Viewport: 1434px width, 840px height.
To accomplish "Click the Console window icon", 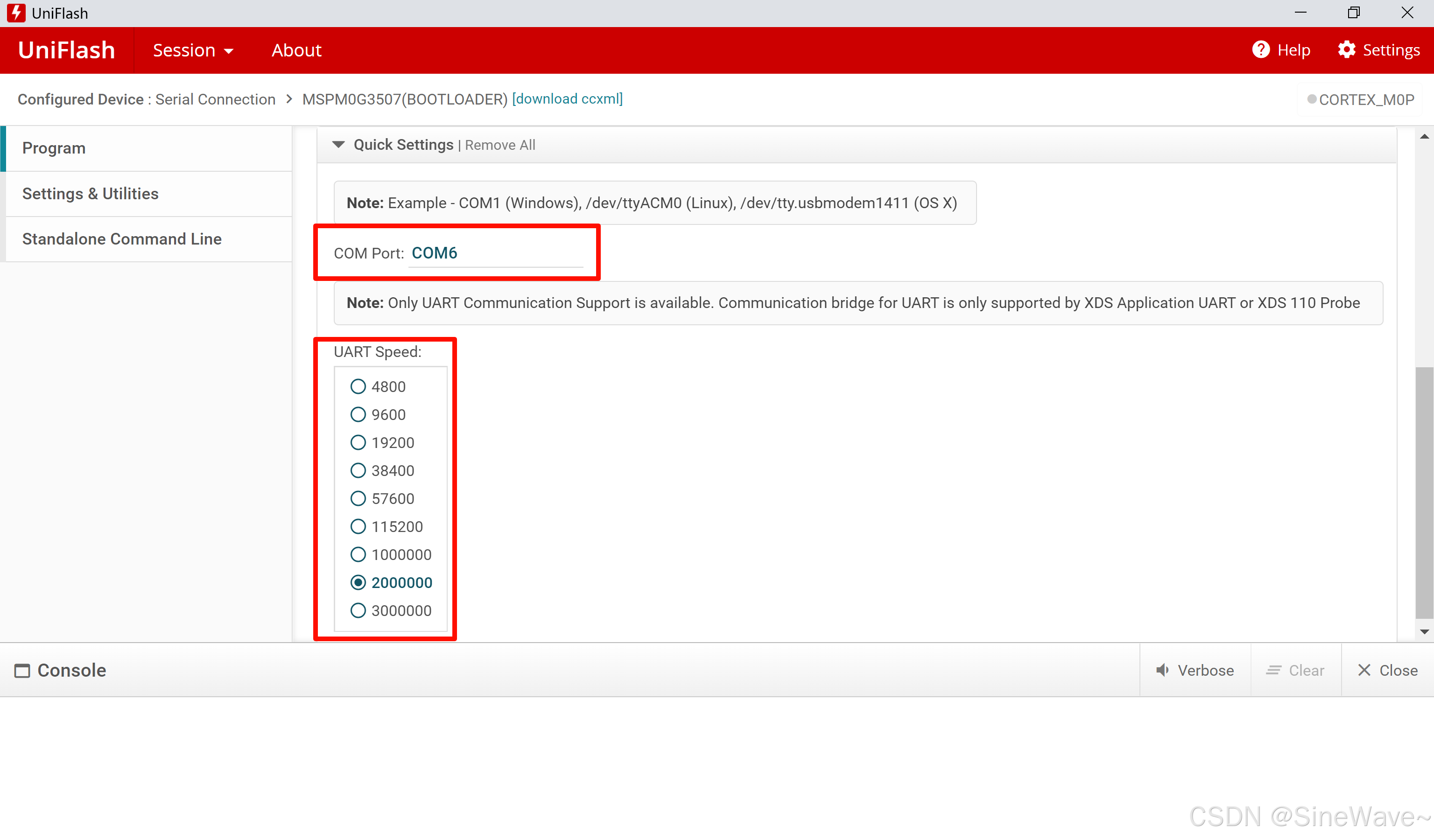I will click(x=22, y=671).
